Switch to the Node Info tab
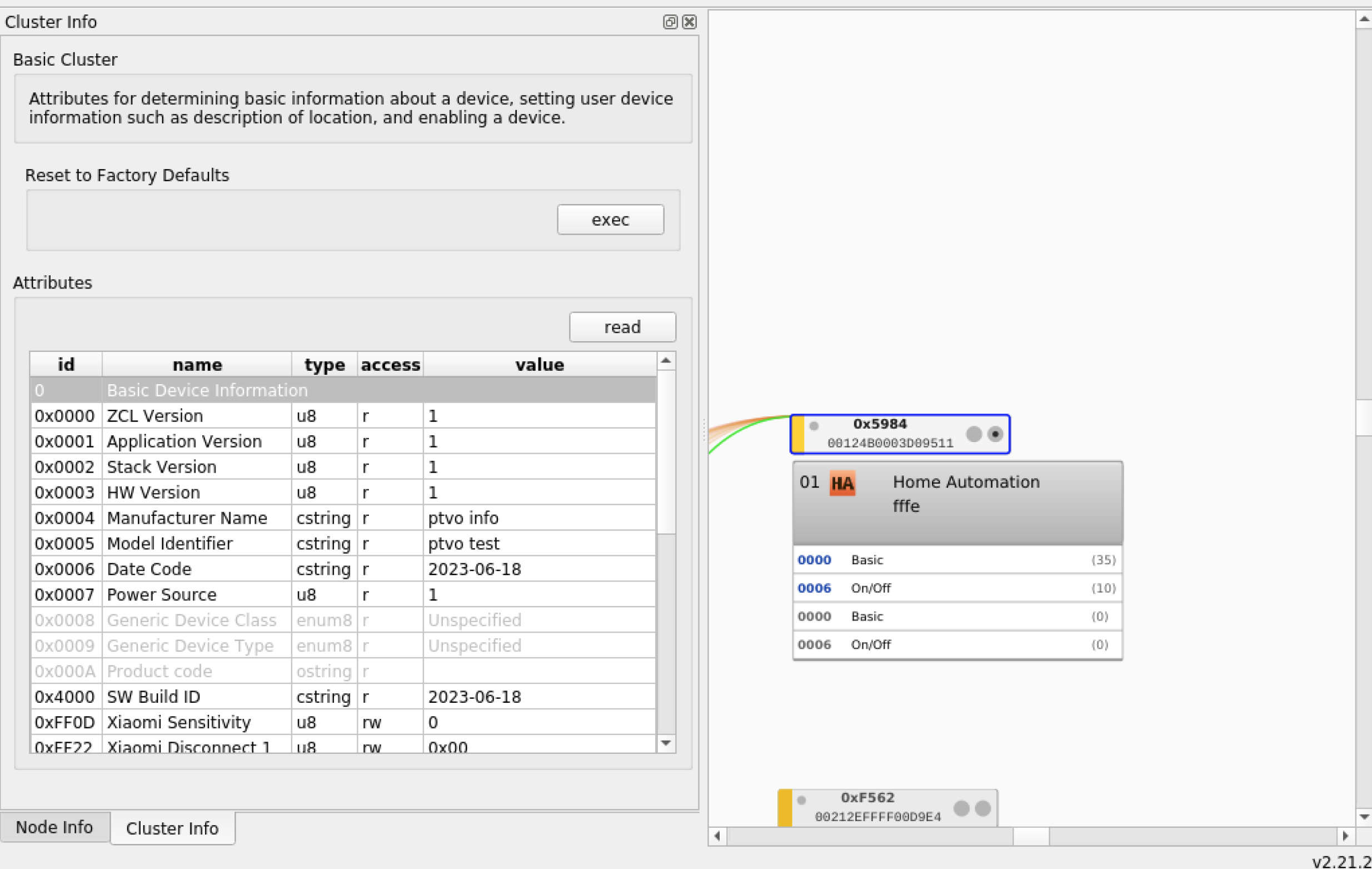Screen dimensions: 1372x869 click(54, 827)
